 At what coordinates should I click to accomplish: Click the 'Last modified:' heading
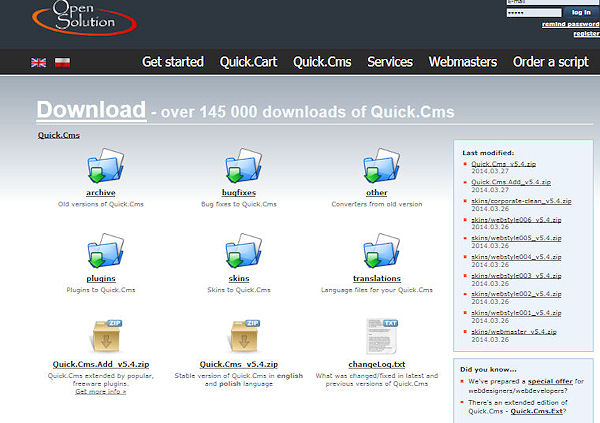(488, 153)
